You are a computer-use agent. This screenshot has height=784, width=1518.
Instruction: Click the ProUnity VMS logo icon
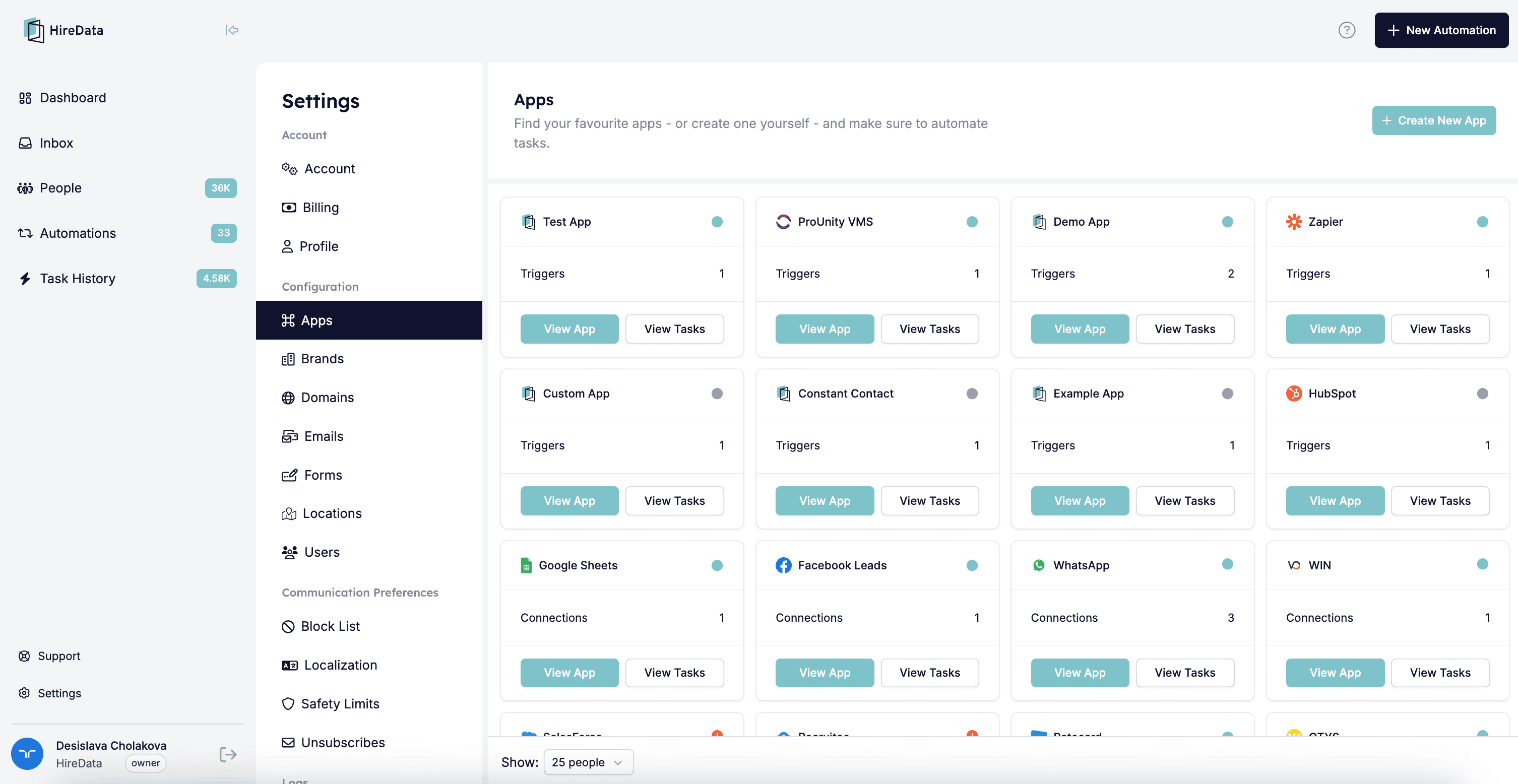click(x=783, y=222)
